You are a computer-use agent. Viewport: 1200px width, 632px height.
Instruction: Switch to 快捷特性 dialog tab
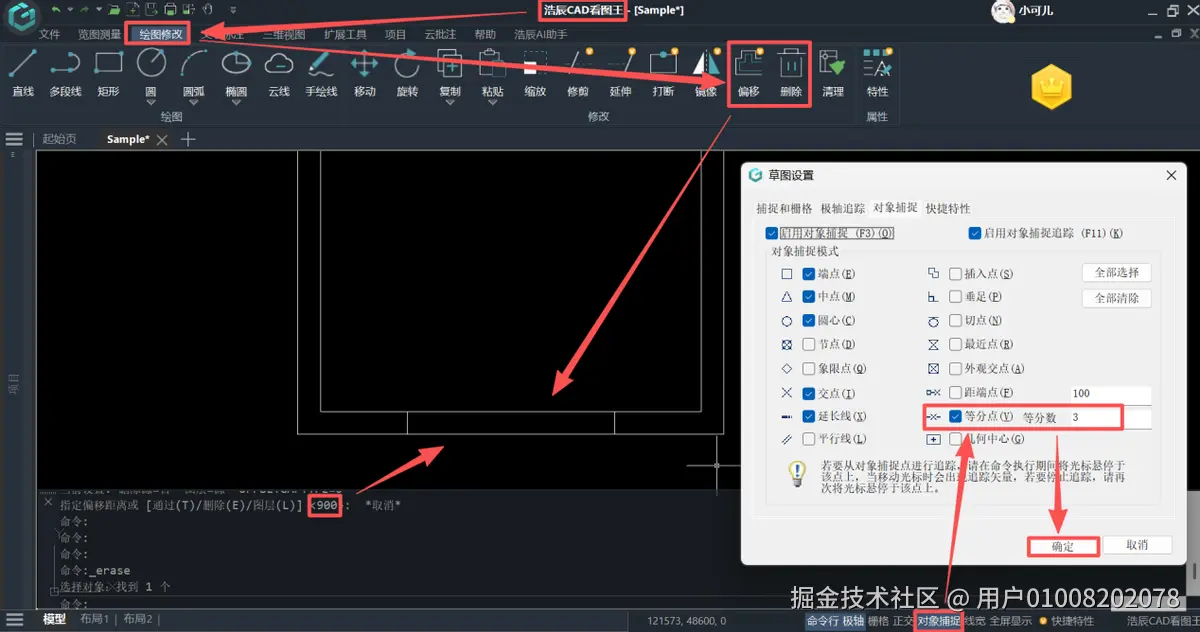(948, 208)
